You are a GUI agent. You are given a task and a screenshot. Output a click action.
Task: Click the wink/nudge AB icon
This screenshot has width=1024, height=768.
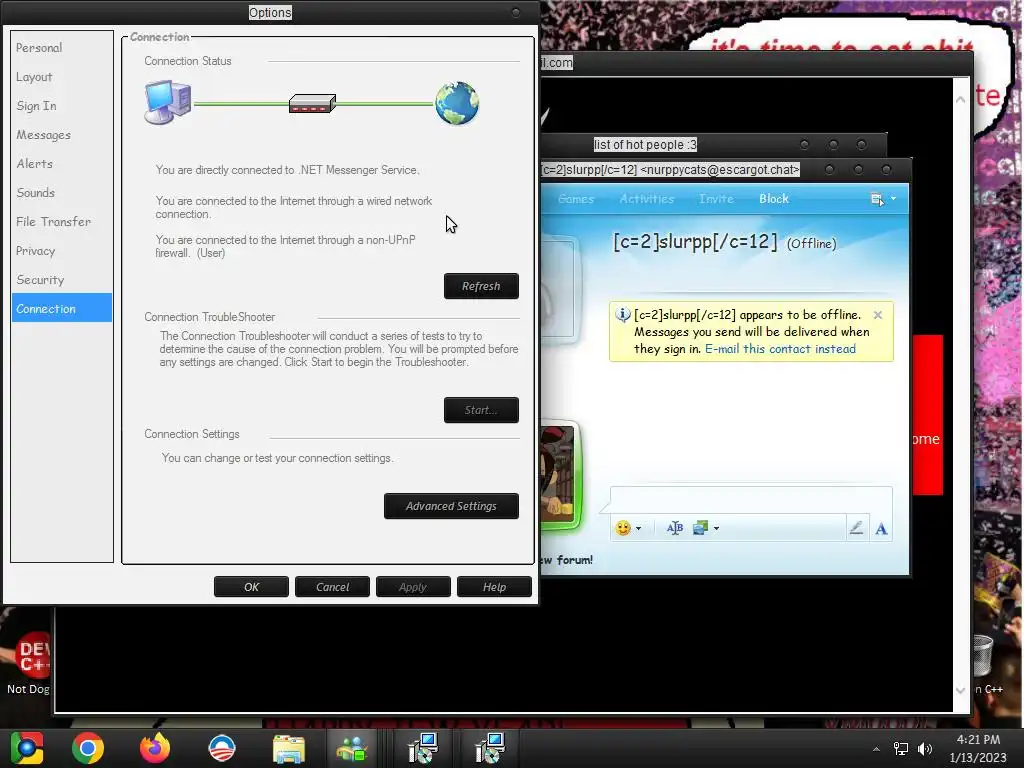675,528
